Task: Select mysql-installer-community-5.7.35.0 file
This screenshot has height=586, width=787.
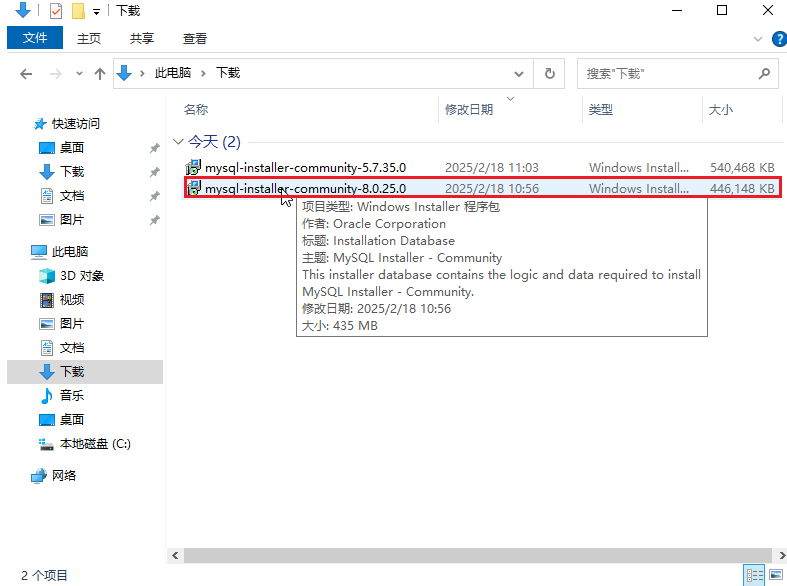Action: click(x=306, y=168)
